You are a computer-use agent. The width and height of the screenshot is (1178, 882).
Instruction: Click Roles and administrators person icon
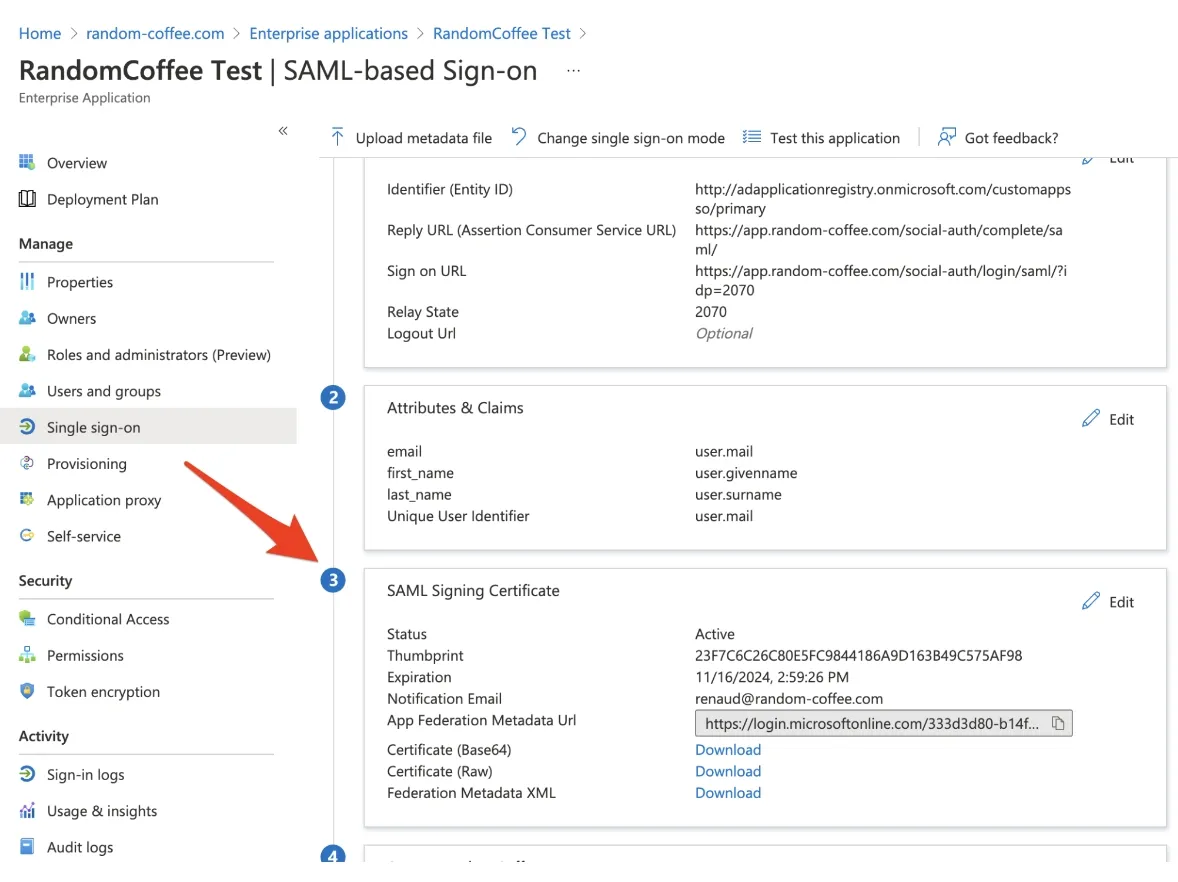point(27,354)
